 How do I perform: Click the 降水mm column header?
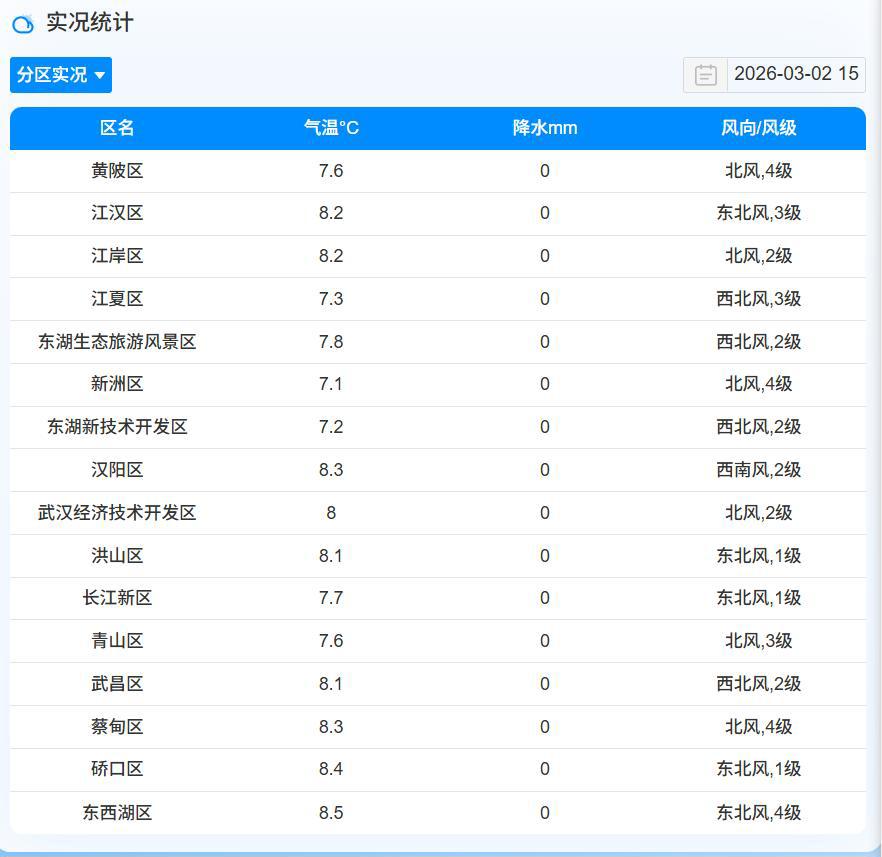544,128
